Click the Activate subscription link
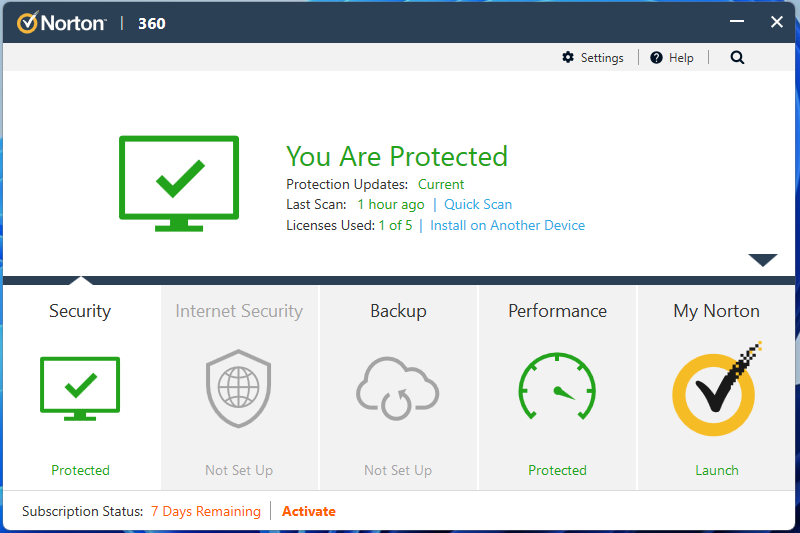800x533 pixels. [309, 511]
